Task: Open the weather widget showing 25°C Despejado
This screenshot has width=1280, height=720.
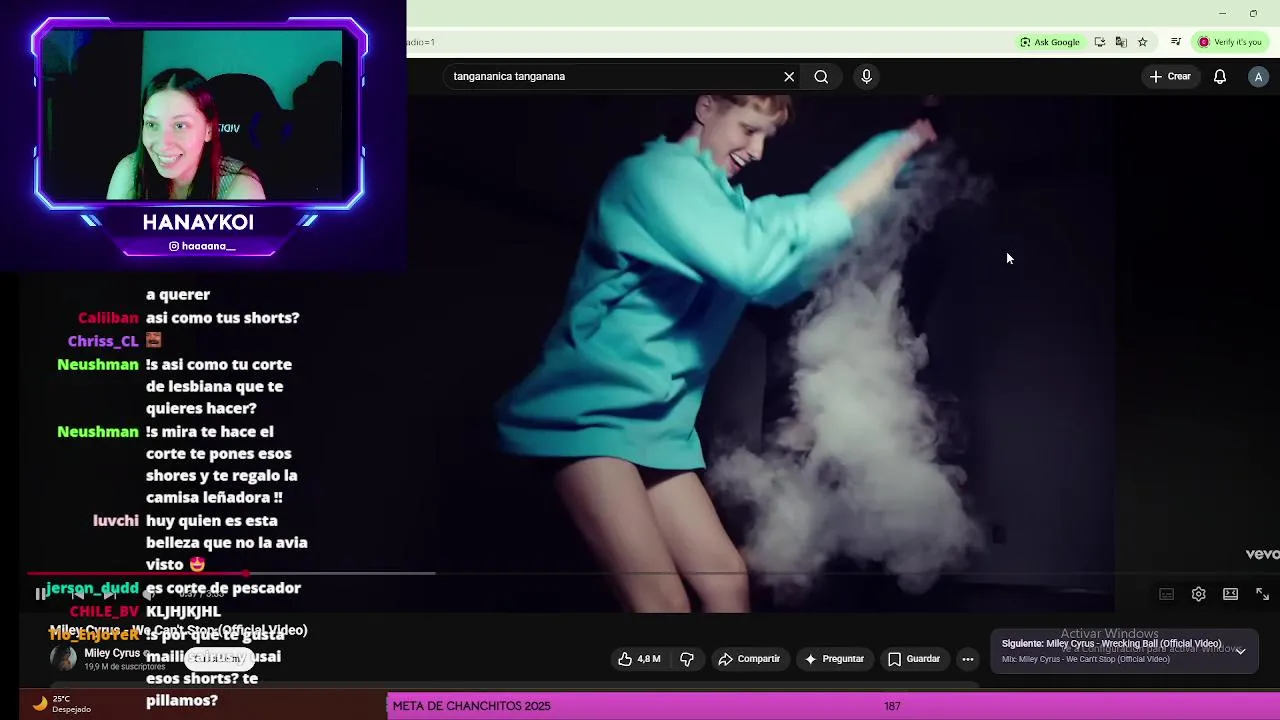Action: tap(62, 704)
